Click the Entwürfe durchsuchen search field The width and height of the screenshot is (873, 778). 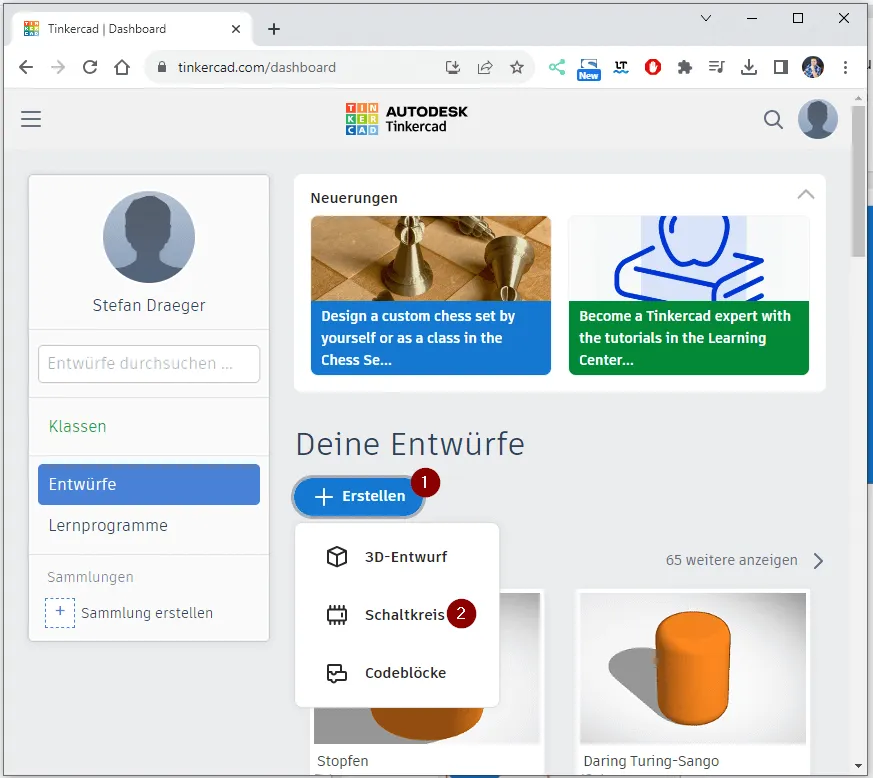[148, 364]
